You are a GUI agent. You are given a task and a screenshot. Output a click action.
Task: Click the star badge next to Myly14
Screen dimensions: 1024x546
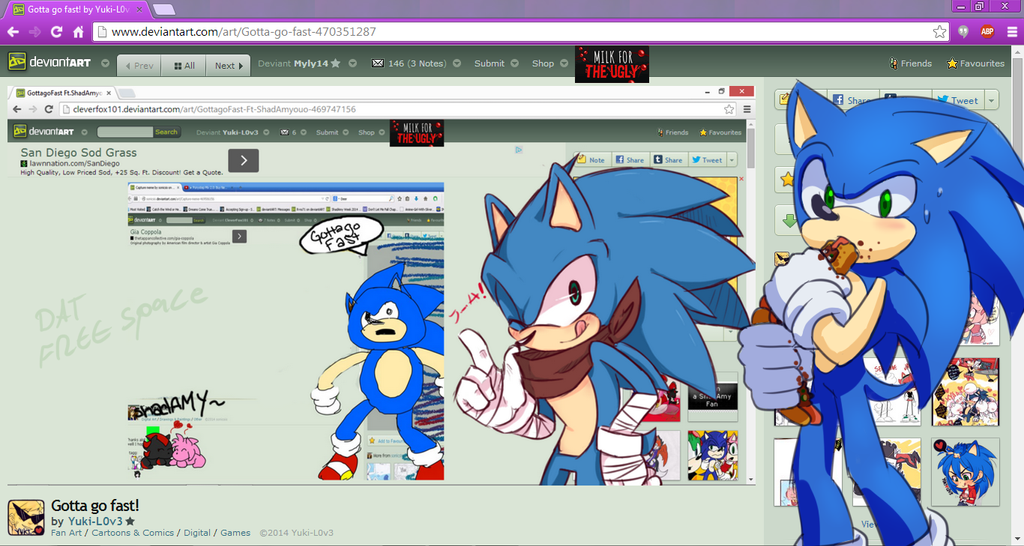tap(336, 63)
